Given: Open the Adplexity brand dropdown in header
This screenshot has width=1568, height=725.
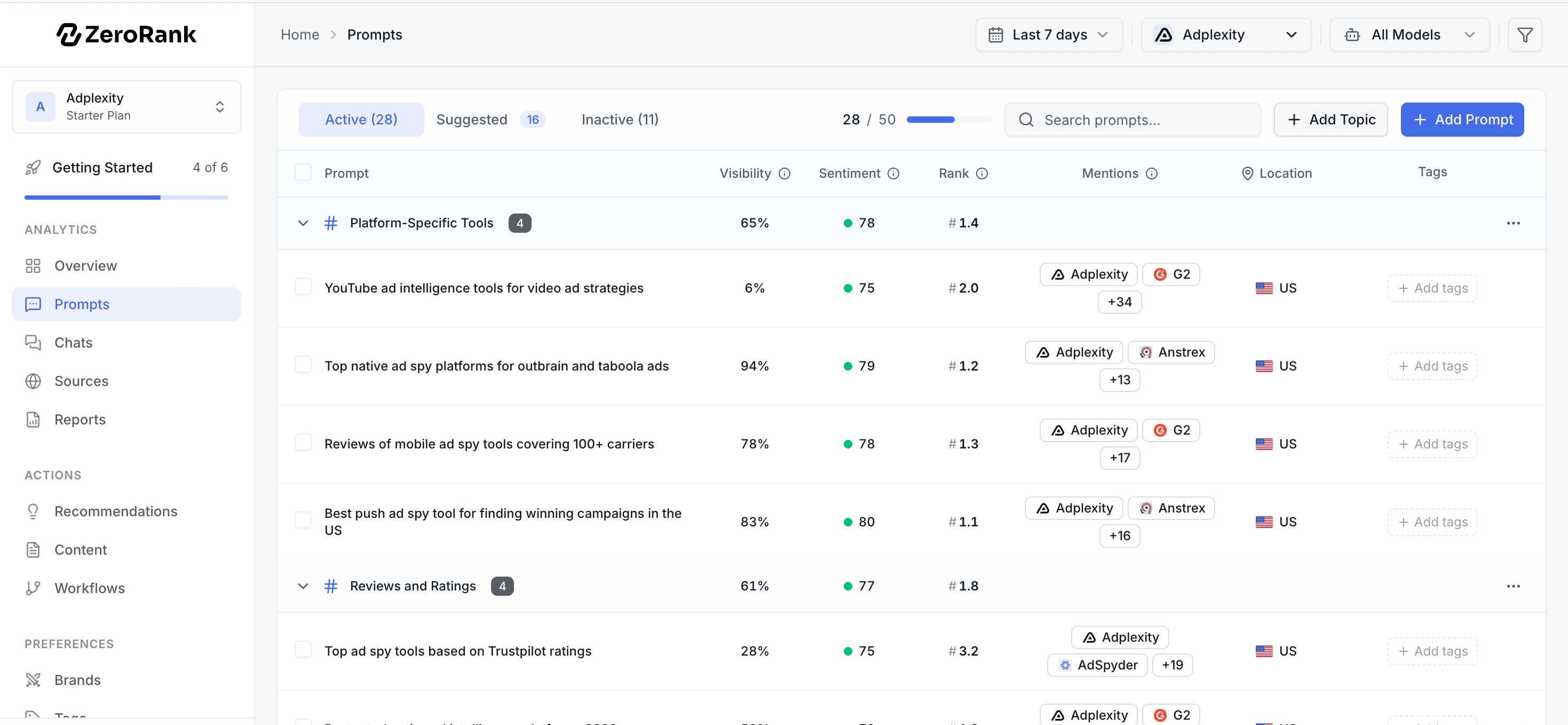Looking at the screenshot, I should pos(1226,35).
